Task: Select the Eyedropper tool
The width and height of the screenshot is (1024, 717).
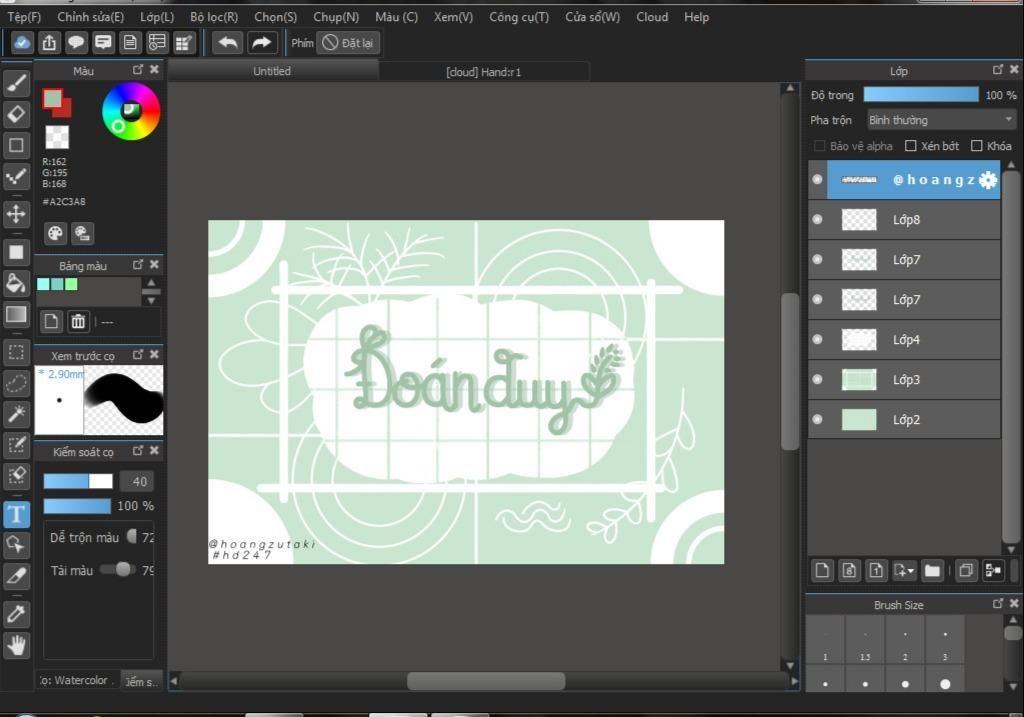Action: 16,614
